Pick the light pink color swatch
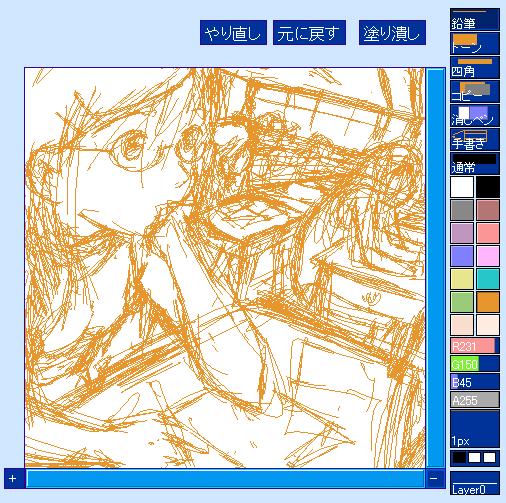 (x=488, y=256)
